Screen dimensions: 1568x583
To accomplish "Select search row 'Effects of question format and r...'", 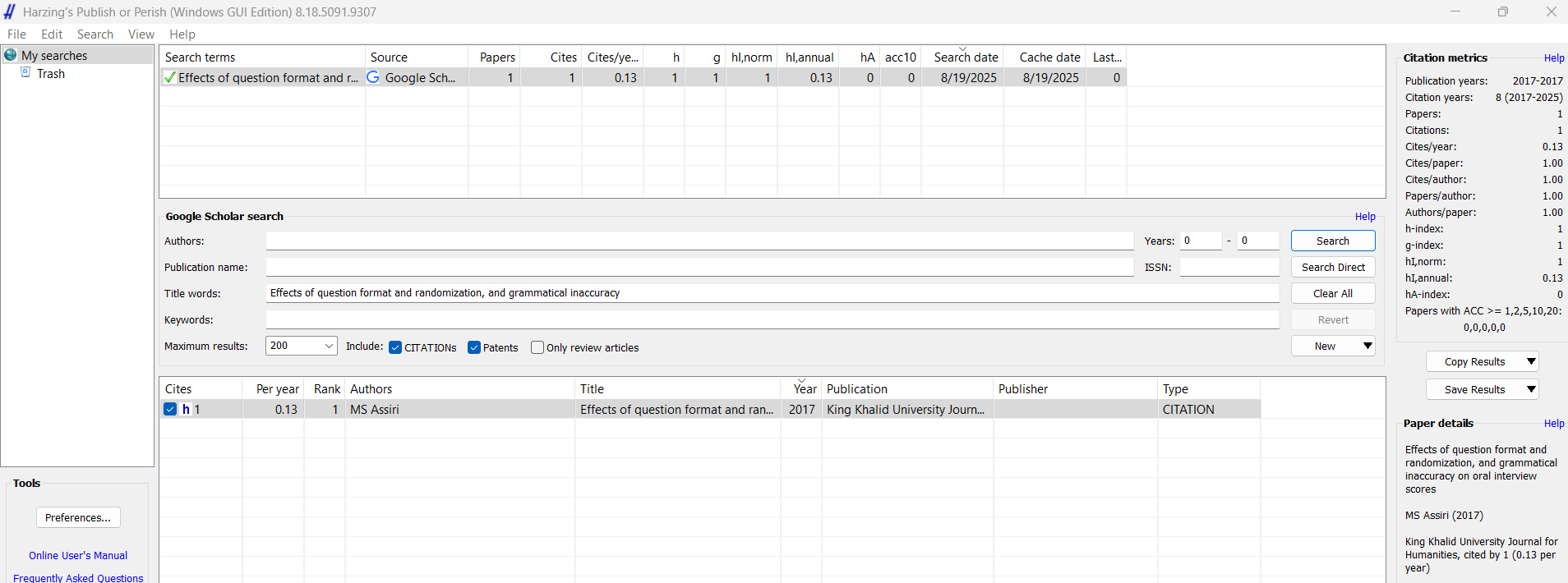I will pyautogui.click(x=643, y=77).
